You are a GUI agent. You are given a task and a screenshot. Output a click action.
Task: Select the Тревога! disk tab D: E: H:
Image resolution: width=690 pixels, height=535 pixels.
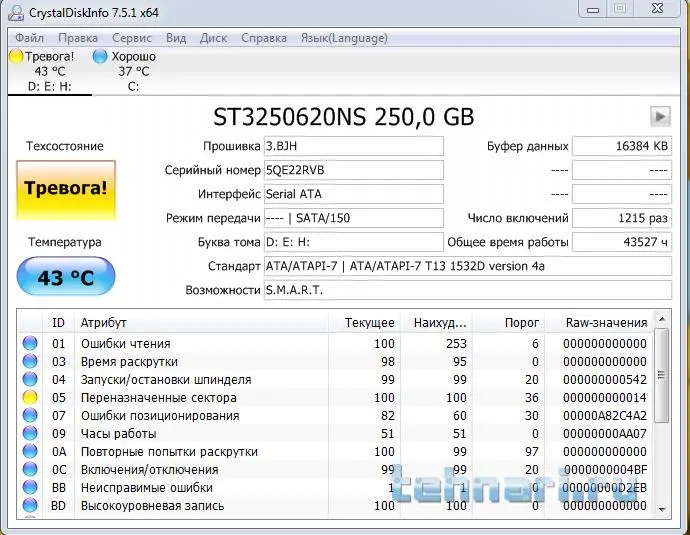pos(49,71)
